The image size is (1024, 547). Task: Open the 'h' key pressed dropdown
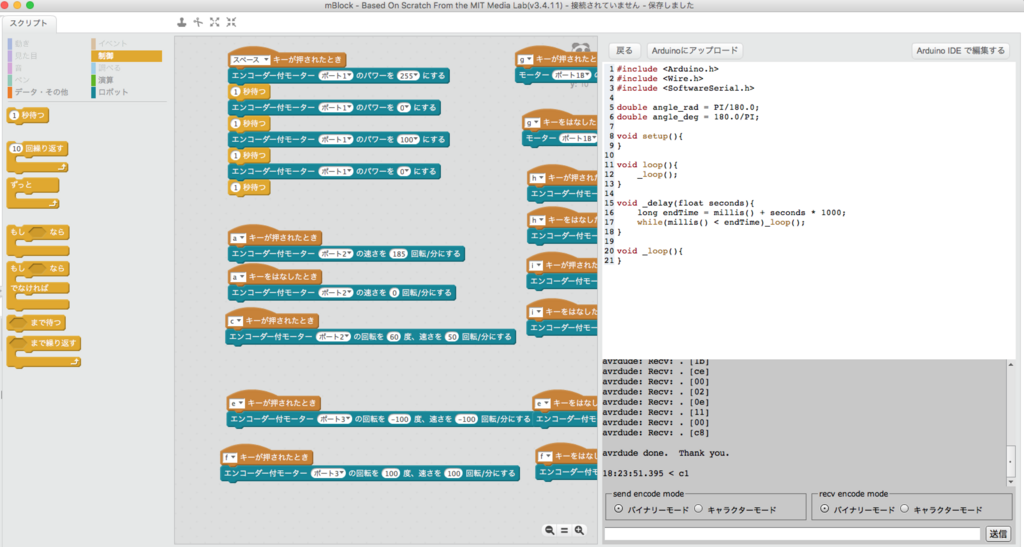[537, 178]
